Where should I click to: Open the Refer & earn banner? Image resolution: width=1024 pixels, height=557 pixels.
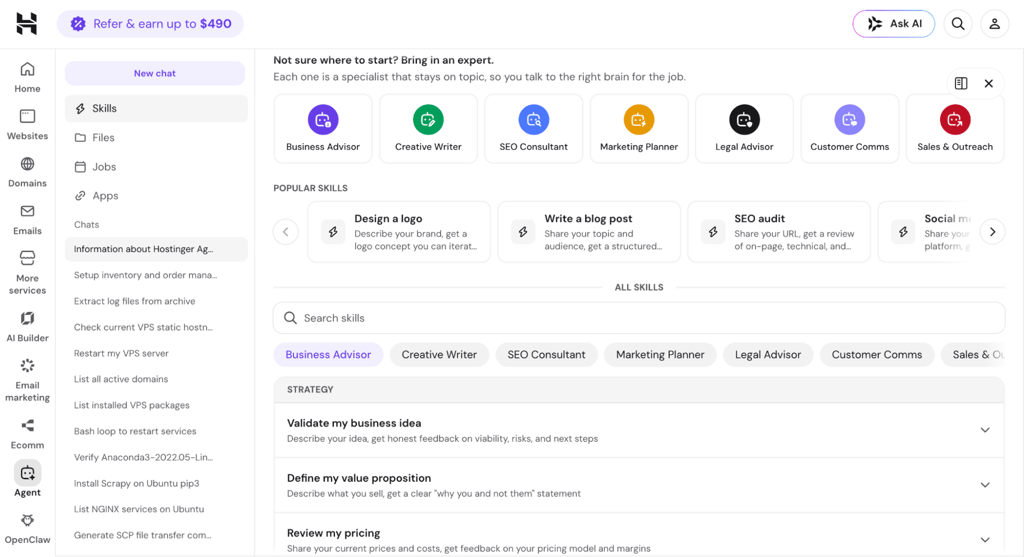point(150,24)
